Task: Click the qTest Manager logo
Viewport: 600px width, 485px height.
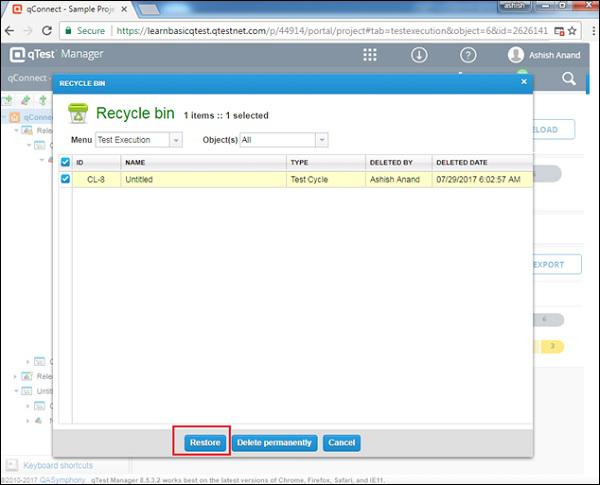Action: click(x=56, y=54)
